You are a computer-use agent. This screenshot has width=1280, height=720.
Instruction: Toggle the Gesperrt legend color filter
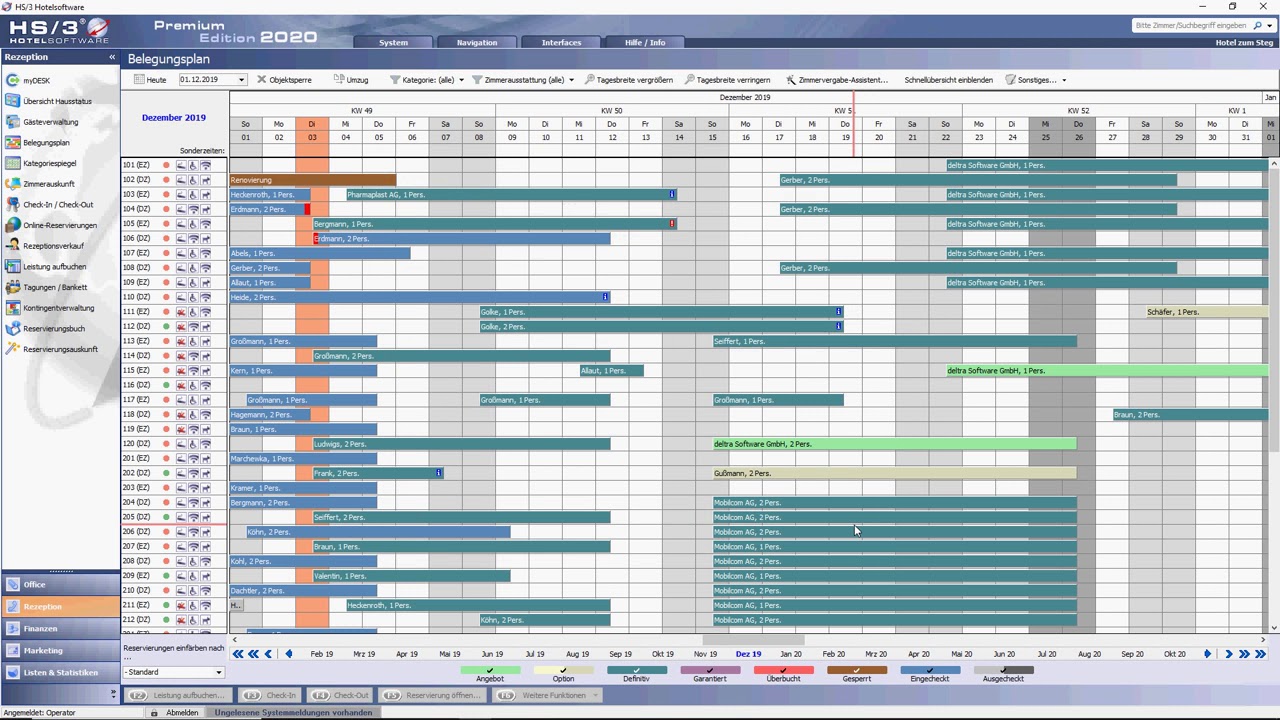pyautogui.click(x=857, y=671)
